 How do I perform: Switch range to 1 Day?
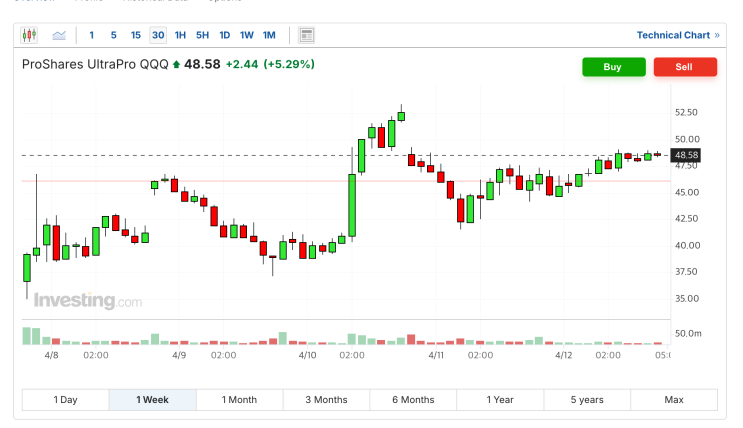(x=65, y=400)
